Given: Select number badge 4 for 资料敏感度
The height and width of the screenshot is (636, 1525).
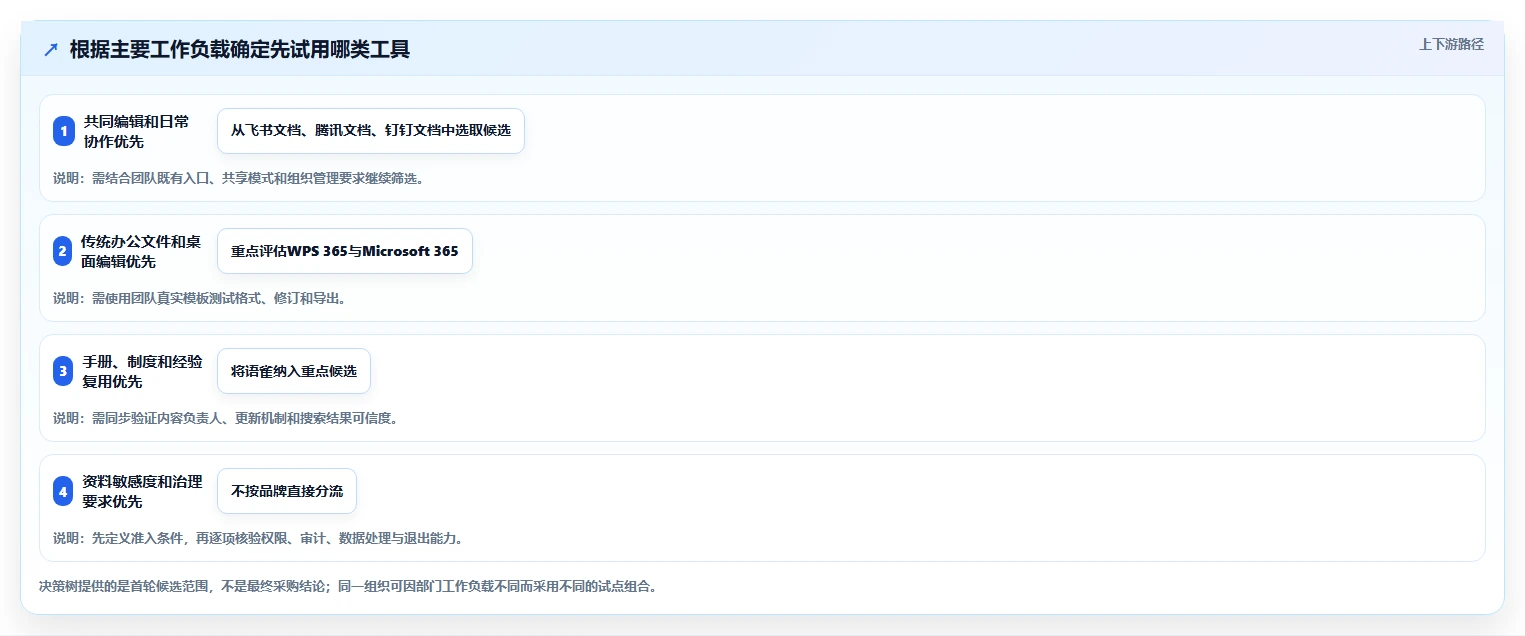Looking at the screenshot, I should click(x=63, y=491).
